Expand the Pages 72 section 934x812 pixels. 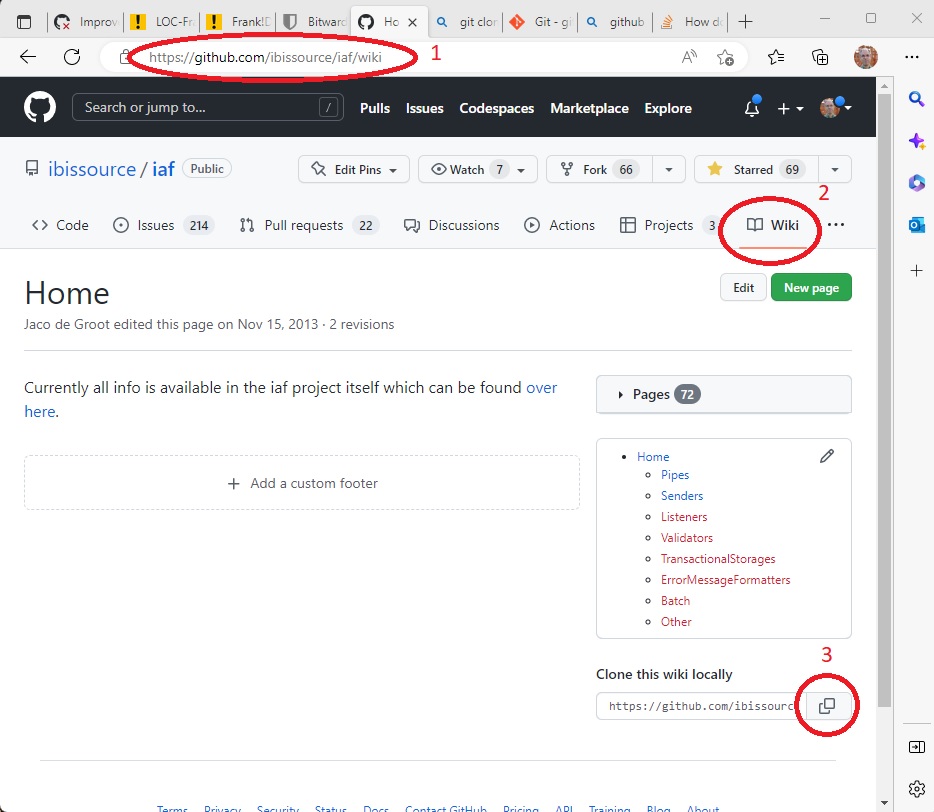click(724, 394)
